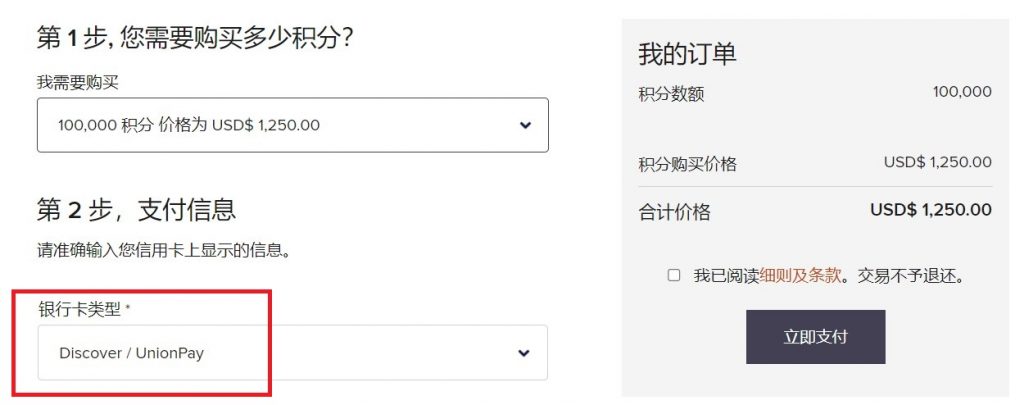The height and width of the screenshot is (405, 1024).
Task: Click the 100,000 points value in order
Action: [x=962, y=92]
